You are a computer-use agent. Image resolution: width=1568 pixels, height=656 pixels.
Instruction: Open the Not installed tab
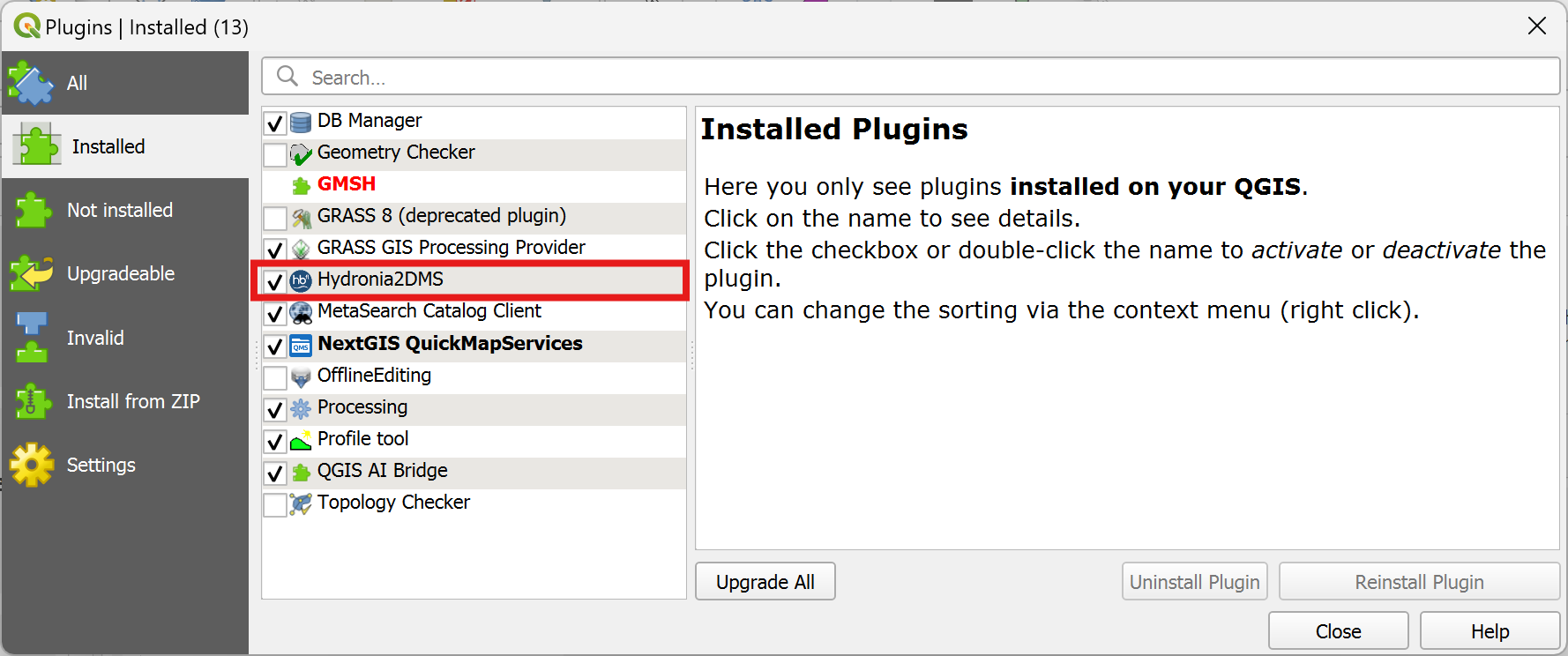click(125, 210)
